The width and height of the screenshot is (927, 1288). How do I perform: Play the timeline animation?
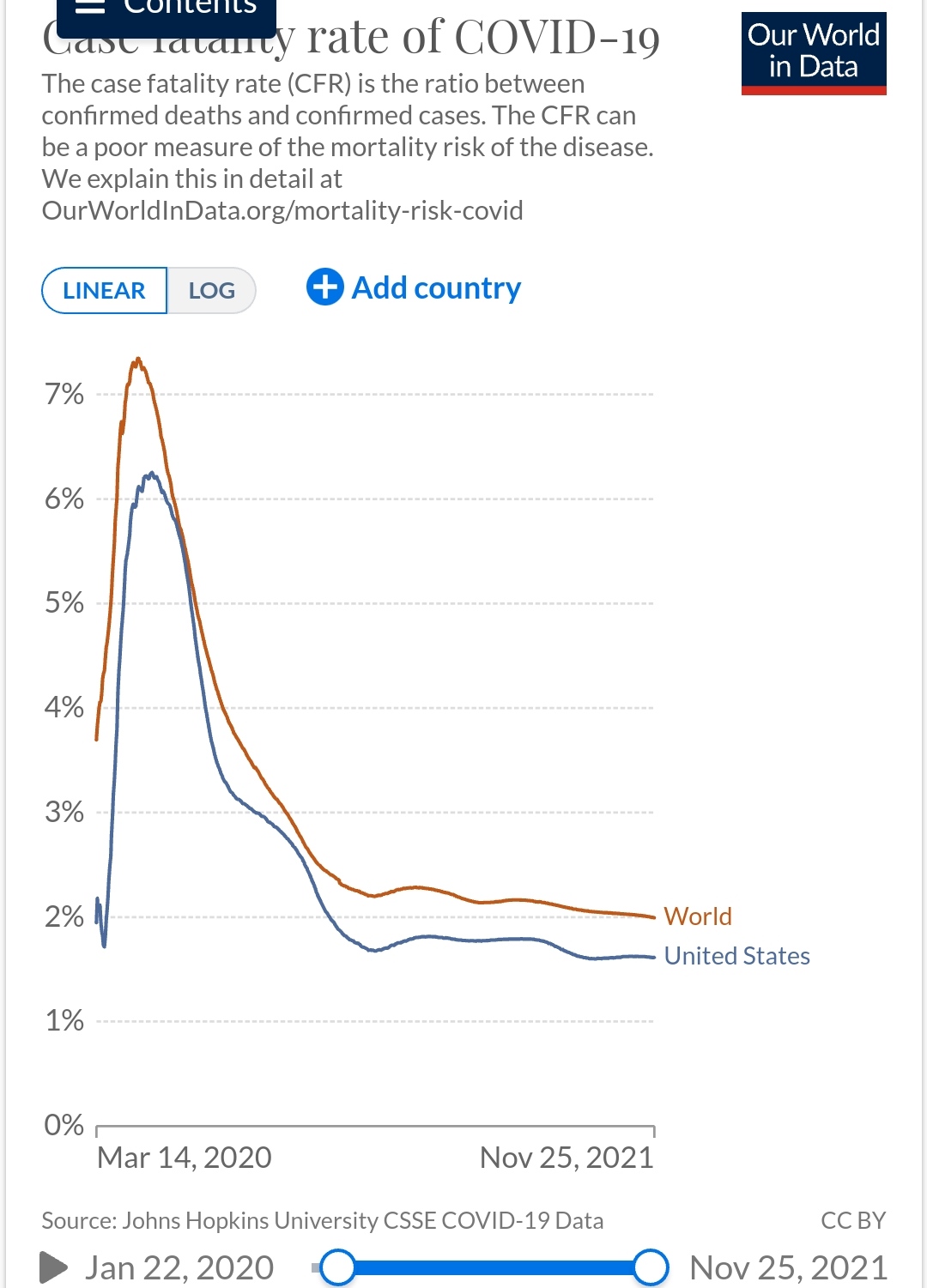coord(53,1267)
